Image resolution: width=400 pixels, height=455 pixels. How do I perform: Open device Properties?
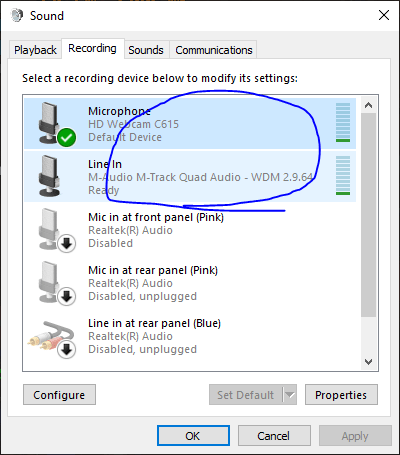(341, 395)
